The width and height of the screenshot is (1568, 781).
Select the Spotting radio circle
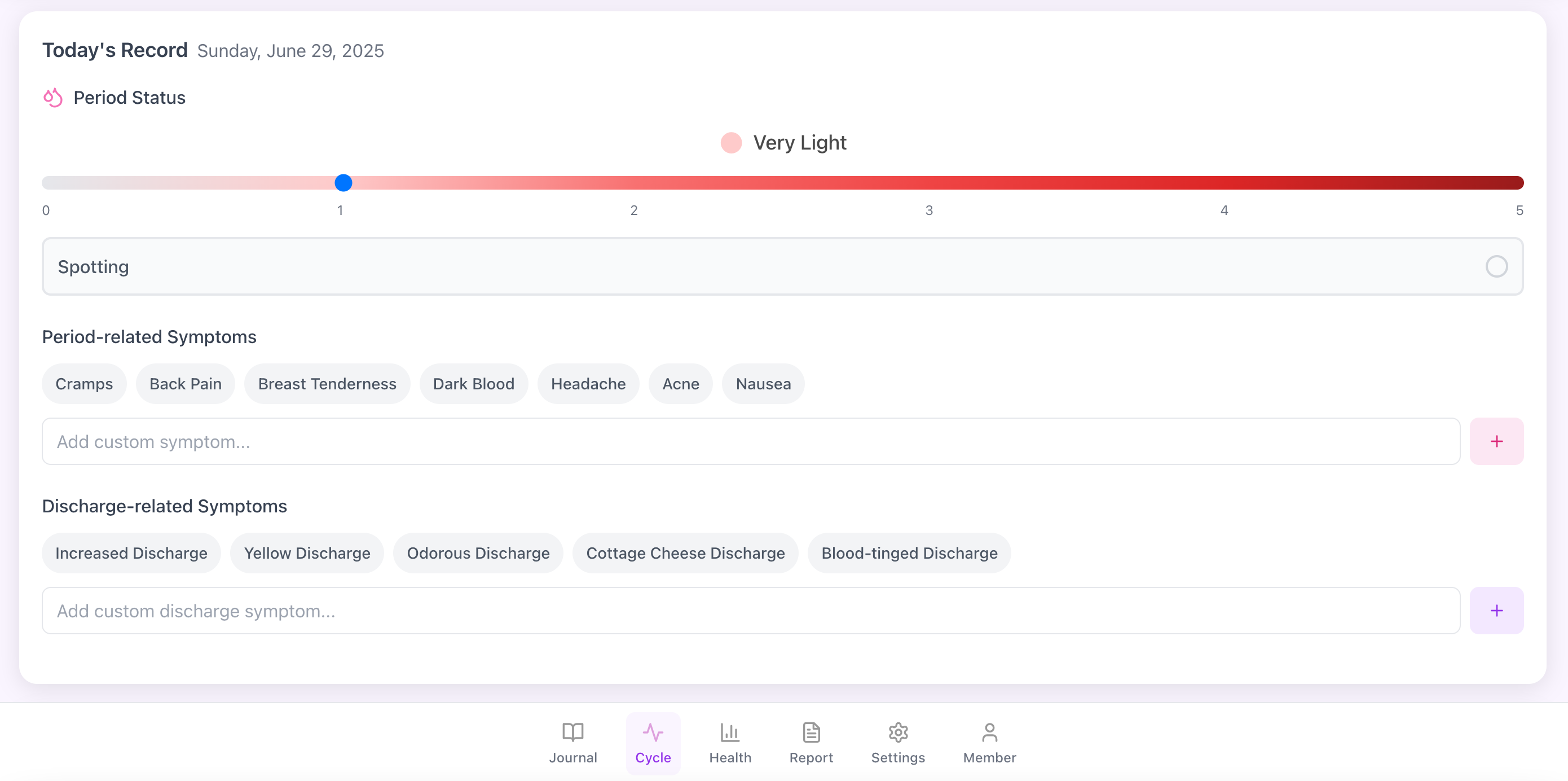pos(1496,266)
